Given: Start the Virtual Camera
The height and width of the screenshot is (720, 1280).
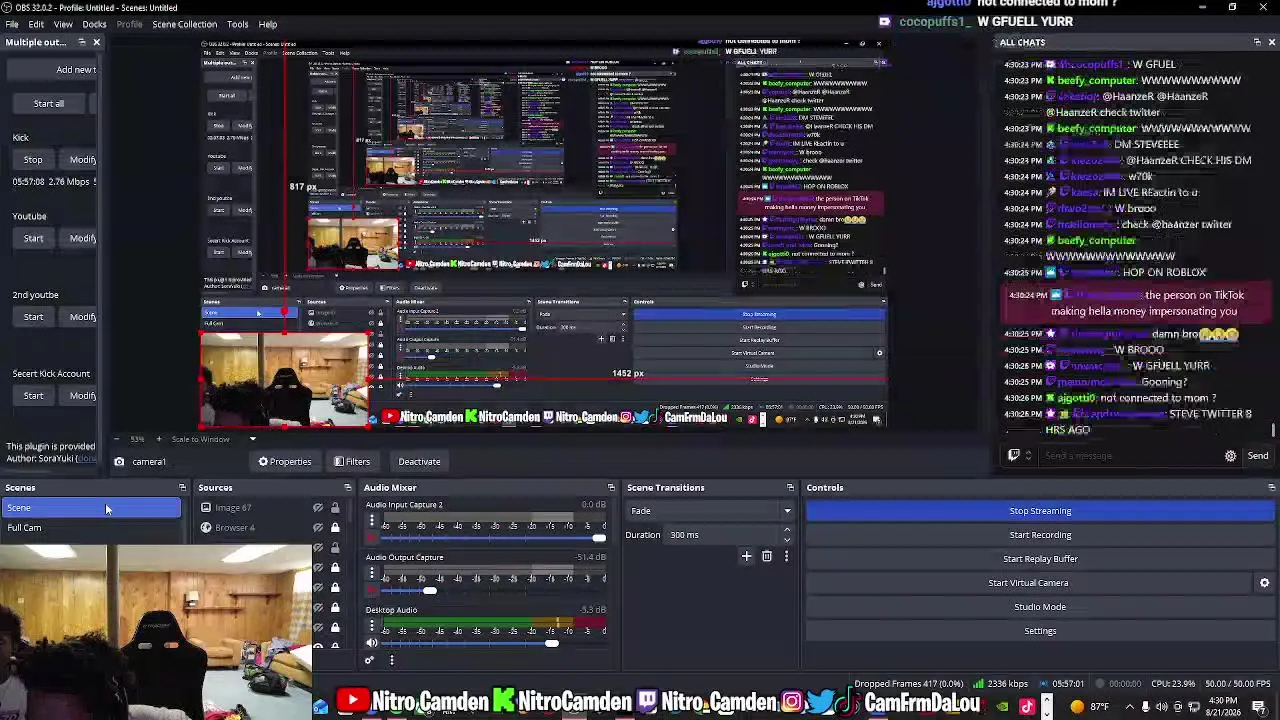Looking at the screenshot, I should [1028, 583].
